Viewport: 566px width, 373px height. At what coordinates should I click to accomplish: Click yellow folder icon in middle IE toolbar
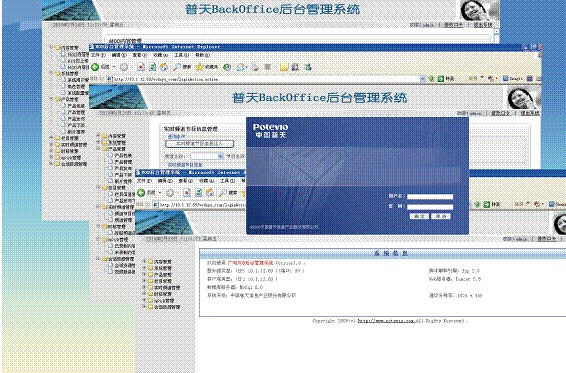pyautogui.click(x=284, y=67)
